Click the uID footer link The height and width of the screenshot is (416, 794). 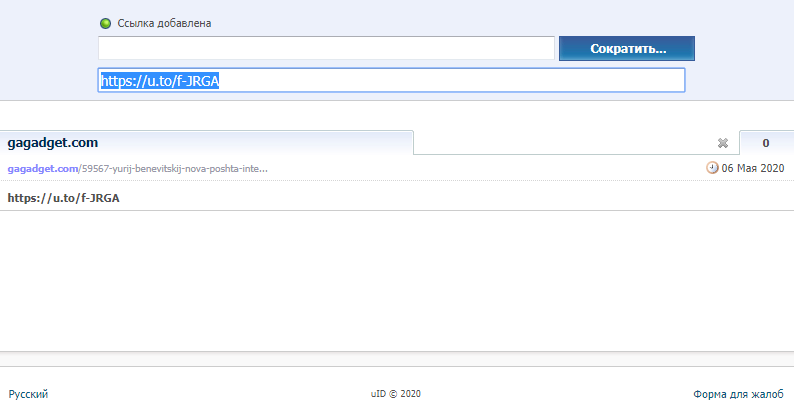click(x=378, y=394)
